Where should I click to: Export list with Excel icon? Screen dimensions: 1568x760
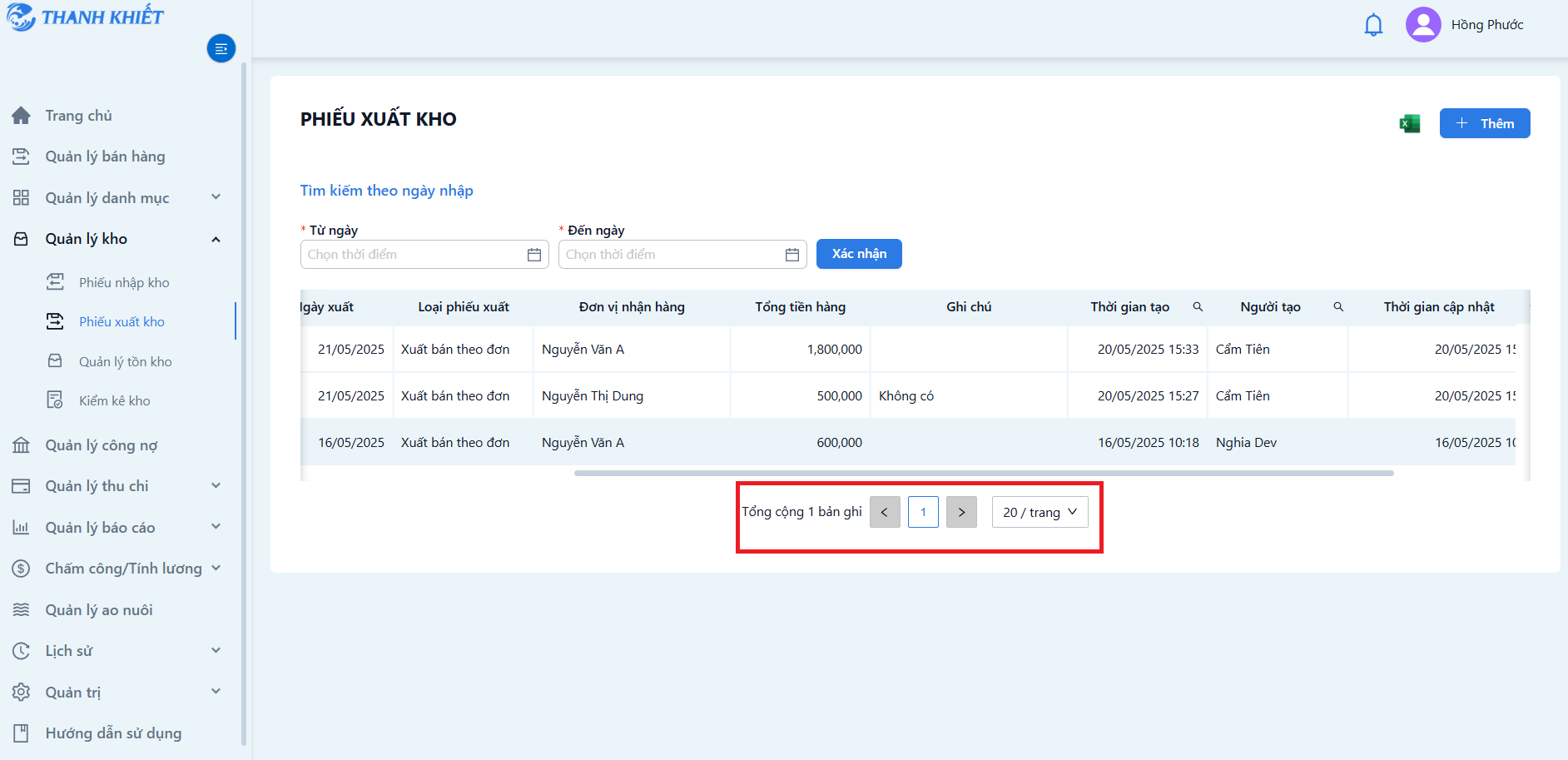click(x=1410, y=124)
